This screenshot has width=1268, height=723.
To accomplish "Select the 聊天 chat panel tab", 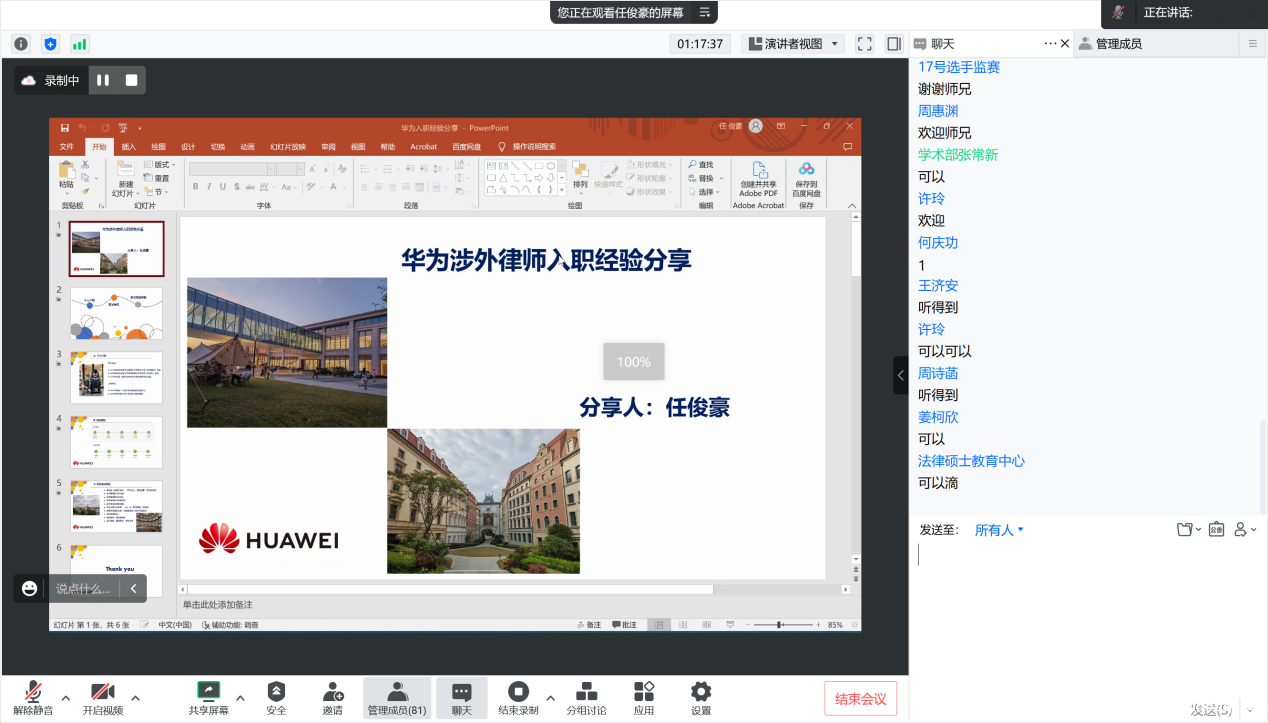I will [x=942, y=44].
